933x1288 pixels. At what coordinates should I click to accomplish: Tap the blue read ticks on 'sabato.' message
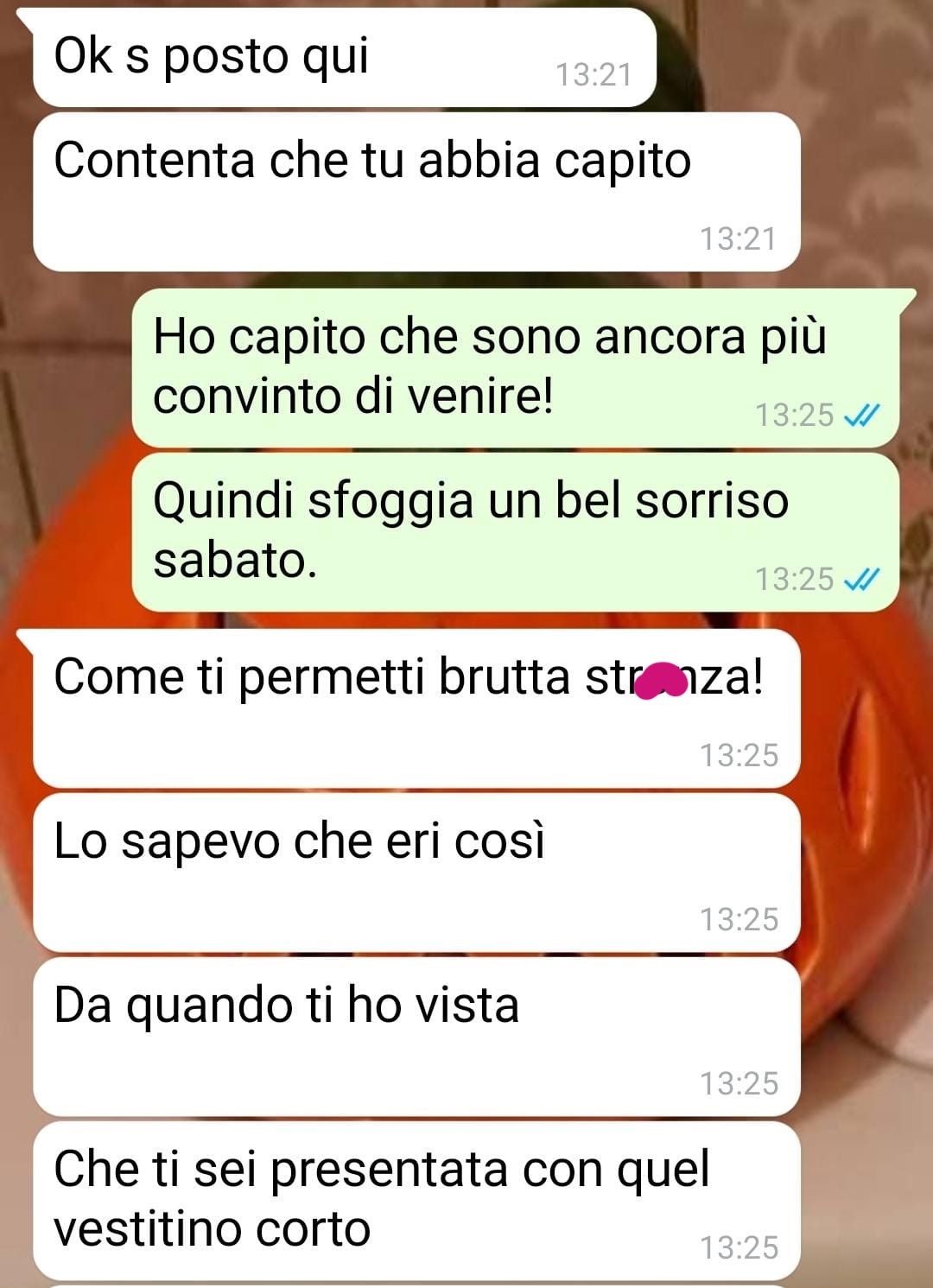pos(861,580)
